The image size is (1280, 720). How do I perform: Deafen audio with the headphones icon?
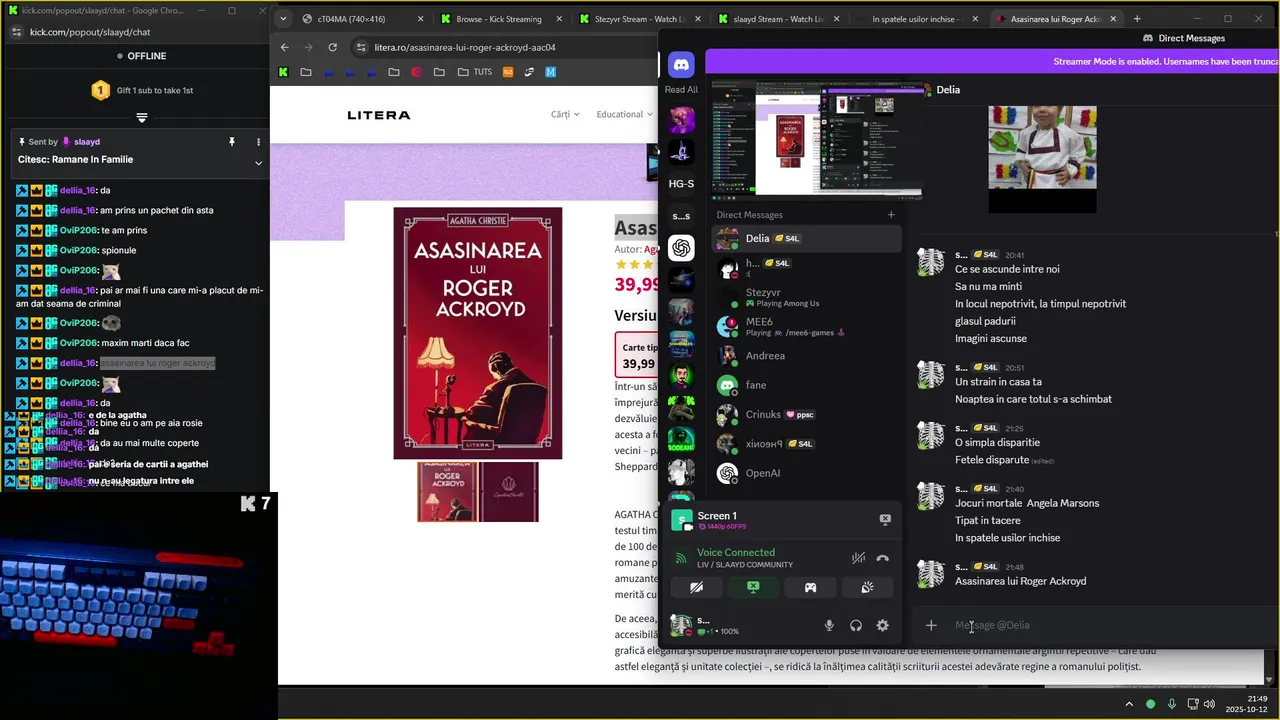tap(856, 625)
